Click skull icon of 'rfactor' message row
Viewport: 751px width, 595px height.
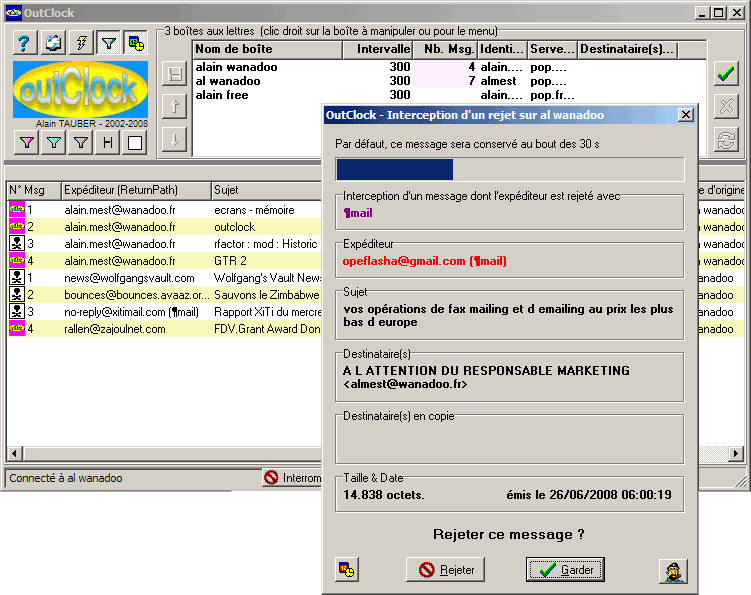pyautogui.click(x=17, y=243)
